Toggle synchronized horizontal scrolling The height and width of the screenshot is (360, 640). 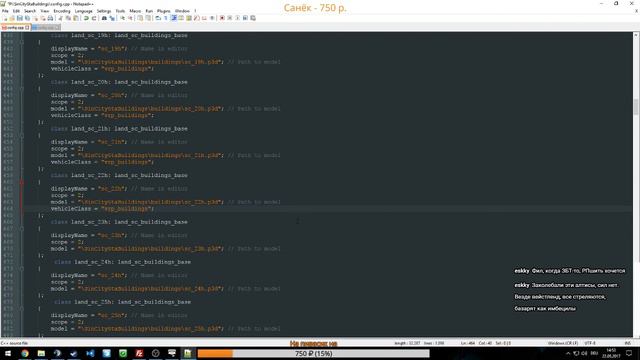coord(148,18)
